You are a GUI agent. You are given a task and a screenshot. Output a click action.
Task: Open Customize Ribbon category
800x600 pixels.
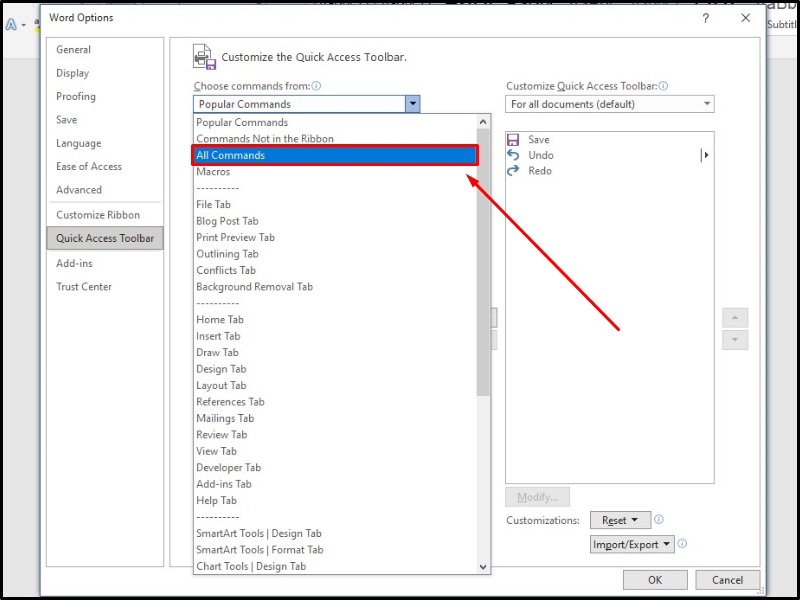click(x=105, y=215)
